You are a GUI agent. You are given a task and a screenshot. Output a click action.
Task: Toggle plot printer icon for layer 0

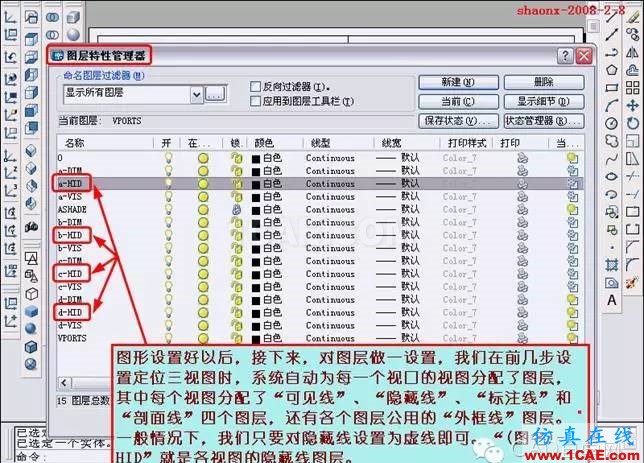(522, 158)
